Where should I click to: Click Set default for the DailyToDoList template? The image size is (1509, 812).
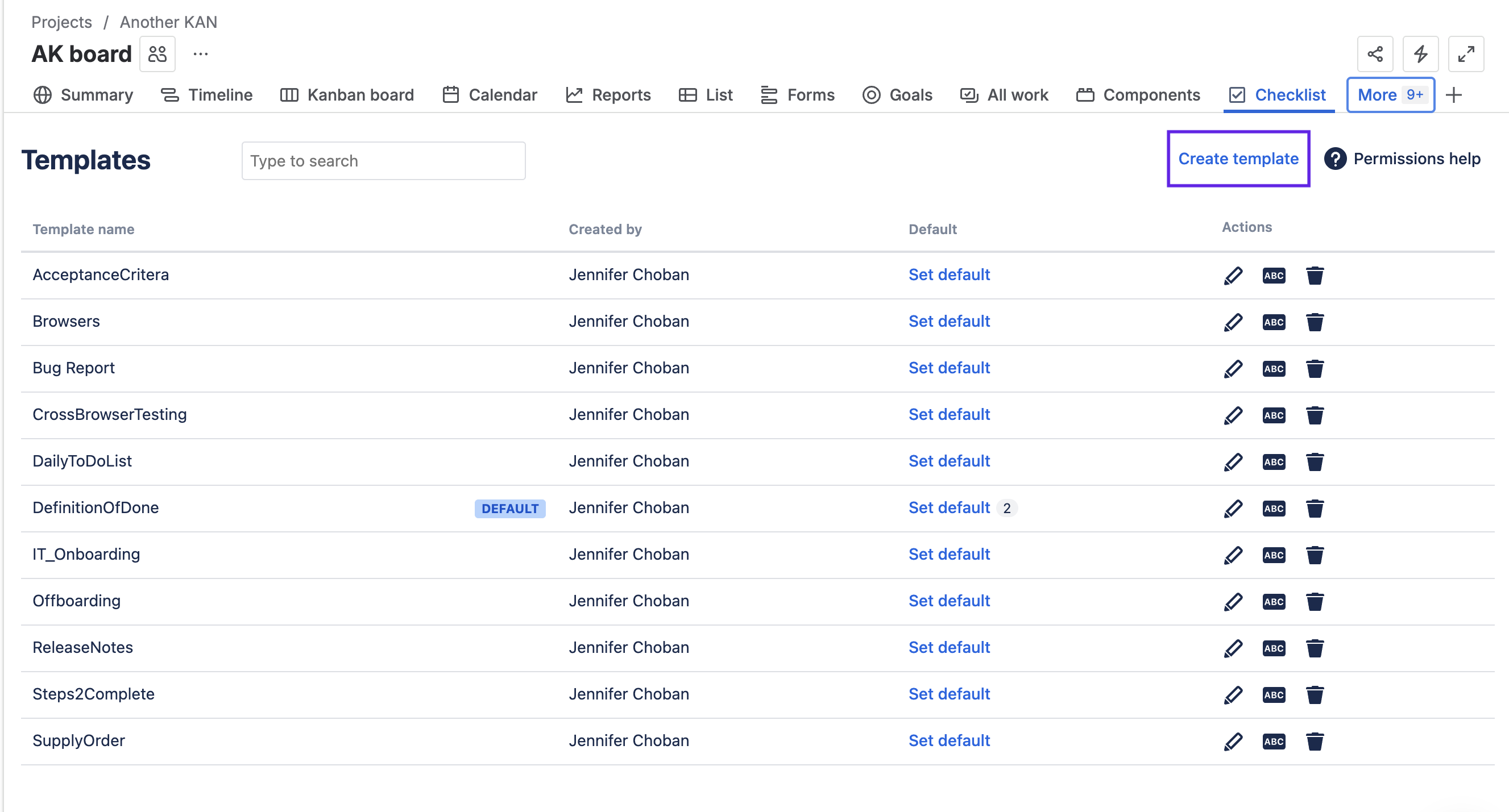coord(948,461)
